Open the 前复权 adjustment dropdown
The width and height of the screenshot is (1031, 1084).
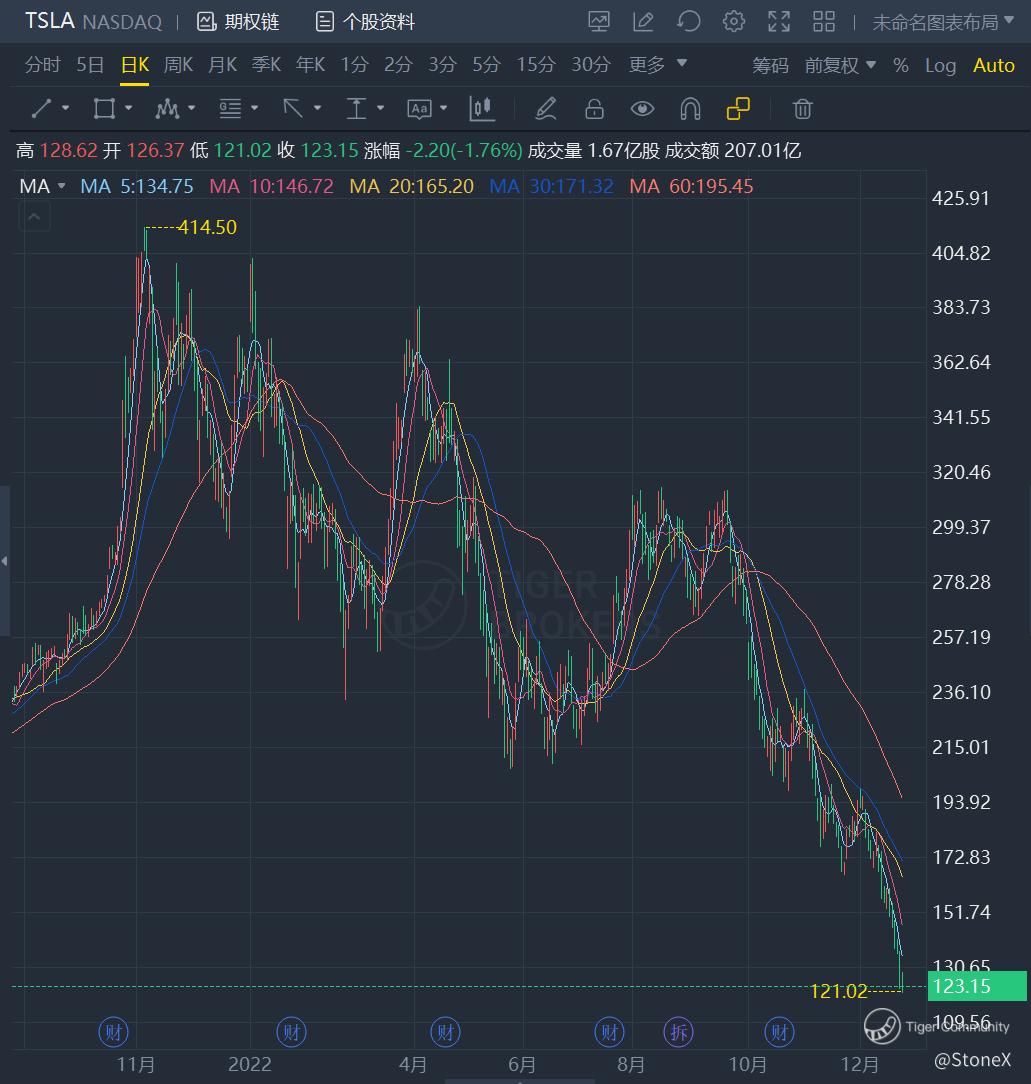click(840, 65)
